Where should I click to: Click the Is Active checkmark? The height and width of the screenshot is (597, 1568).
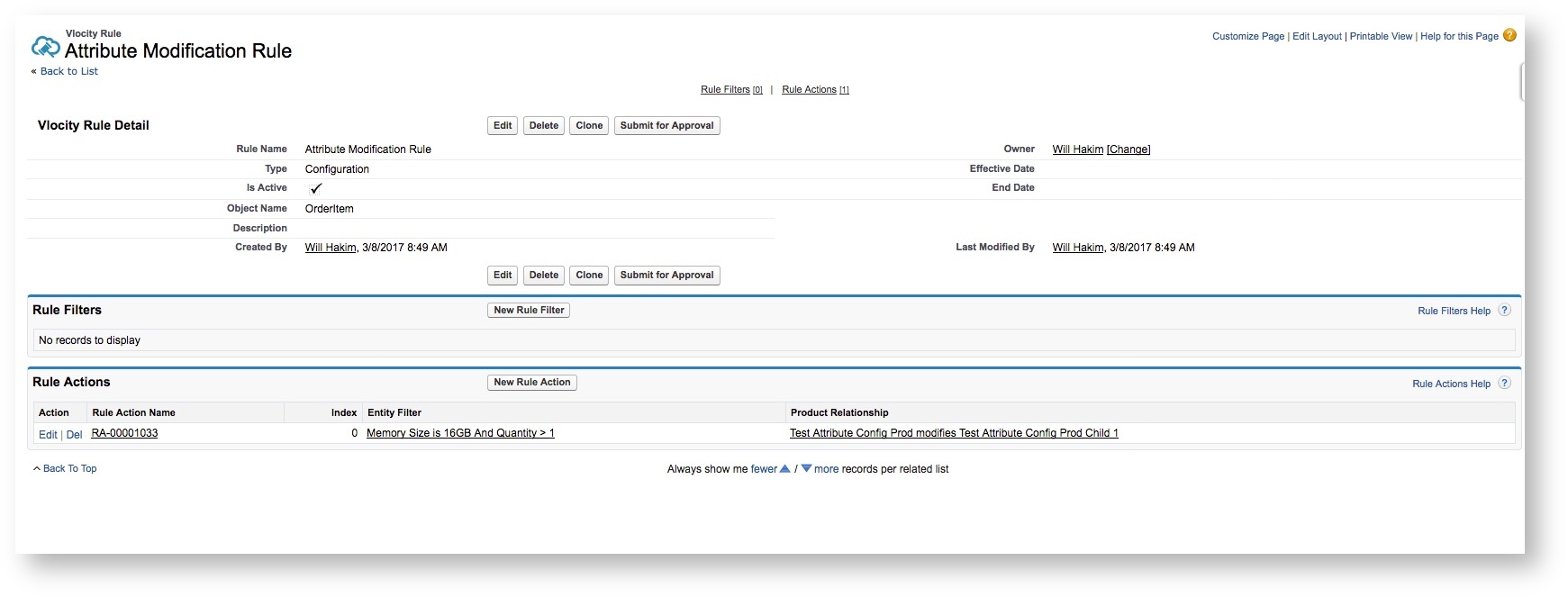[315, 188]
